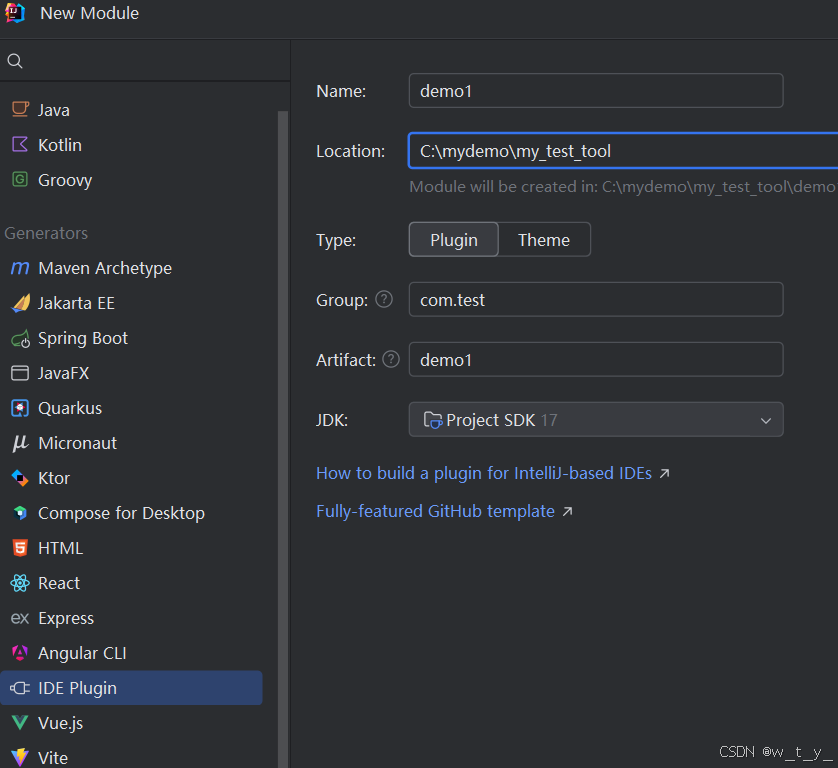
Task: Click the Artifact help question mark
Action: [x=391, y=359]
